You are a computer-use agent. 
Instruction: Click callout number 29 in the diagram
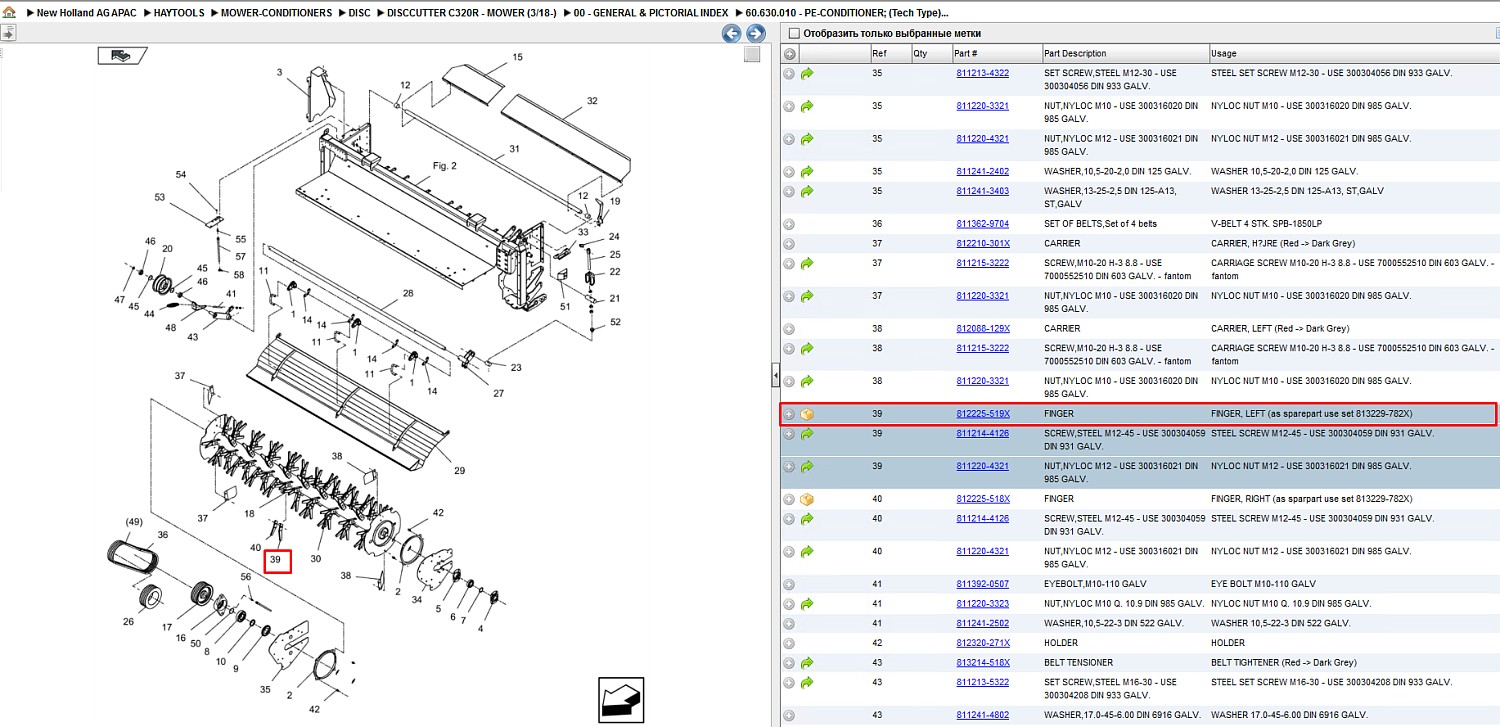point(459,470)
